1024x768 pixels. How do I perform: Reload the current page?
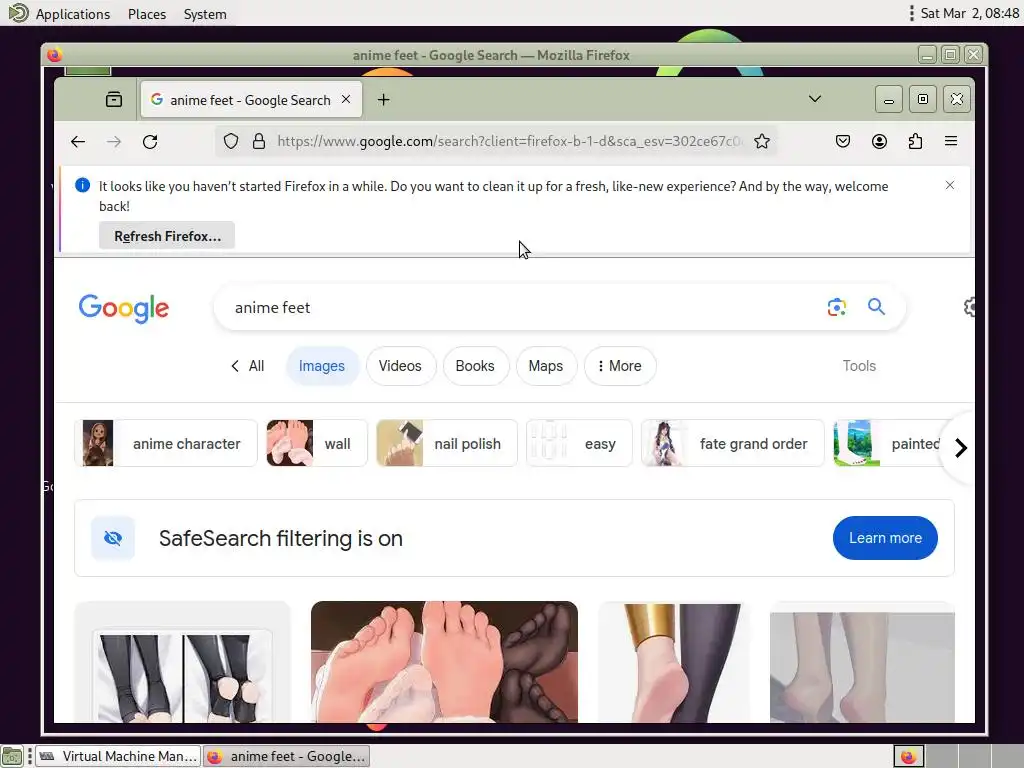(150, 142)
